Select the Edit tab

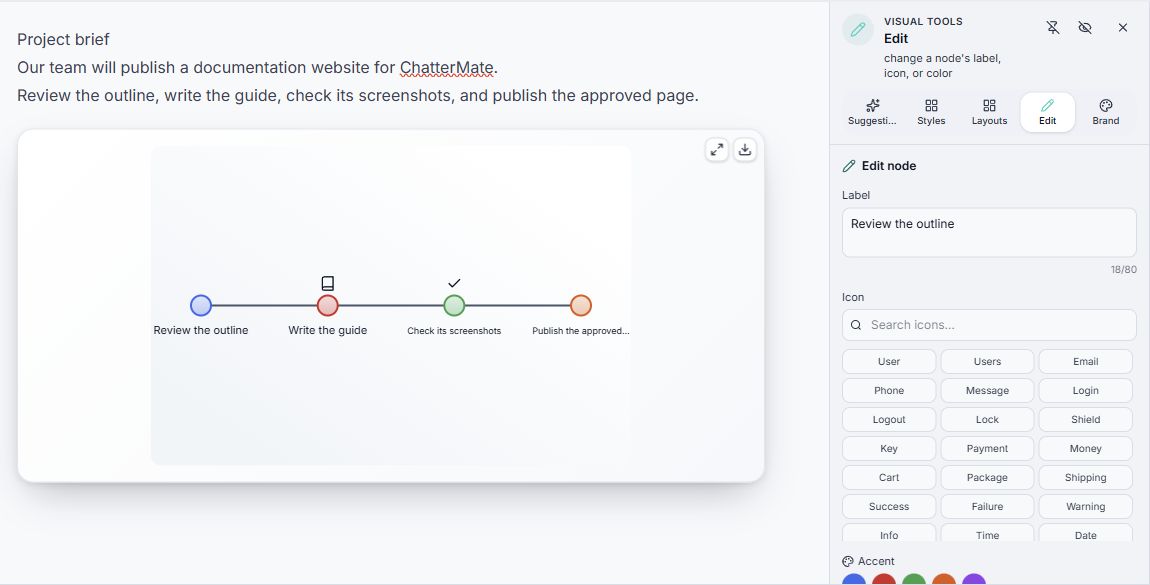[x=1047, y=112]
